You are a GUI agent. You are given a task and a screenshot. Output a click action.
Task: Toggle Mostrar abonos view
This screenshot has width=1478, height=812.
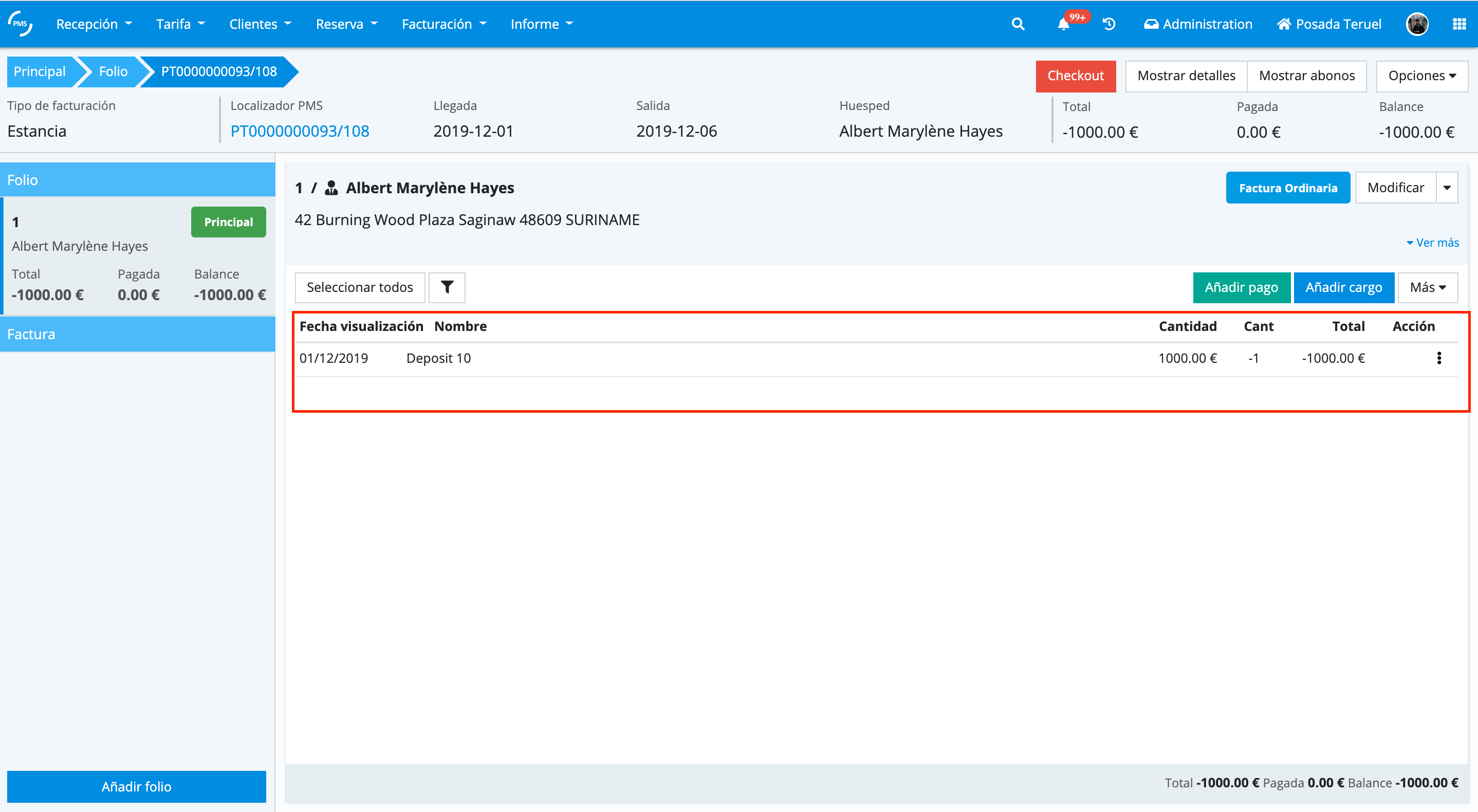click(1306, 76)
